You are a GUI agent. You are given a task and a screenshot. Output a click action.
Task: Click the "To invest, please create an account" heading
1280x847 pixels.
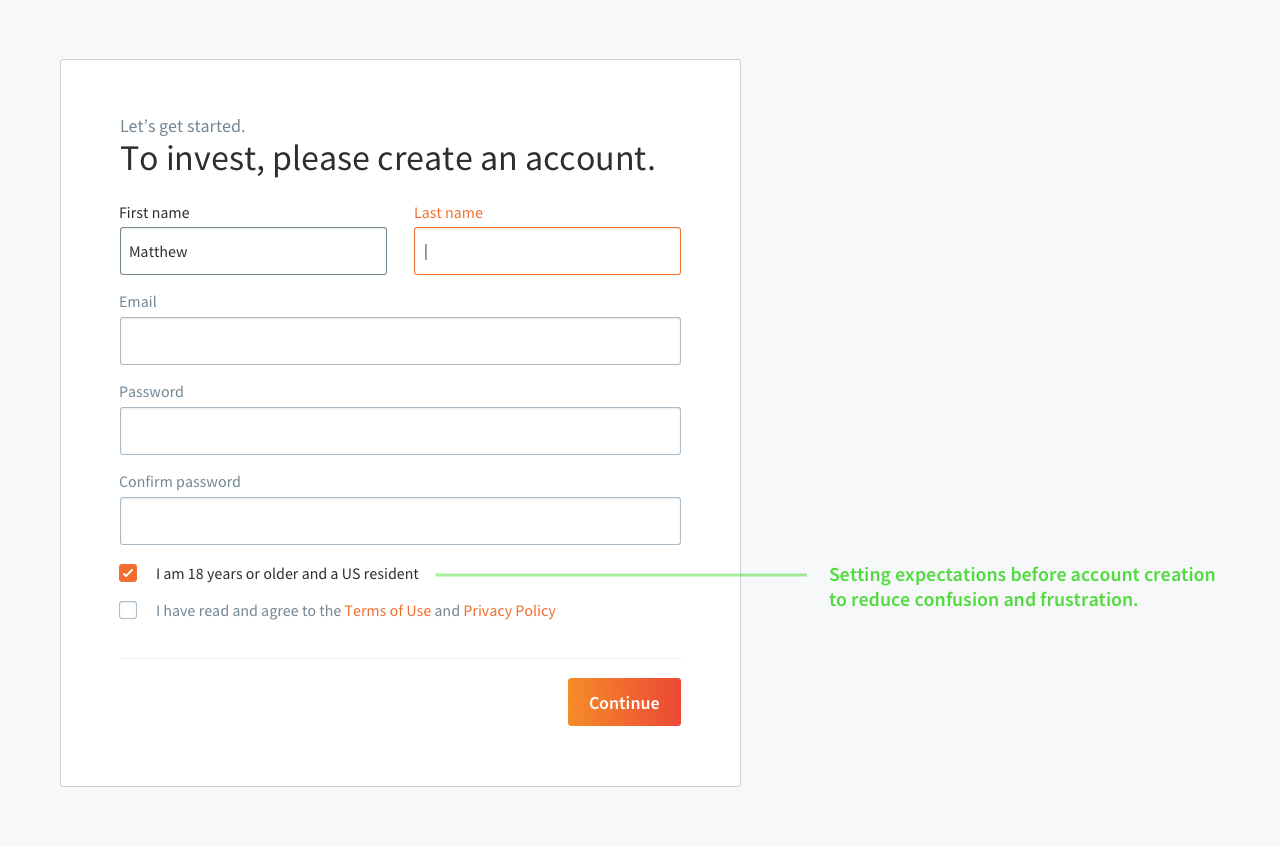pos(387,158)
